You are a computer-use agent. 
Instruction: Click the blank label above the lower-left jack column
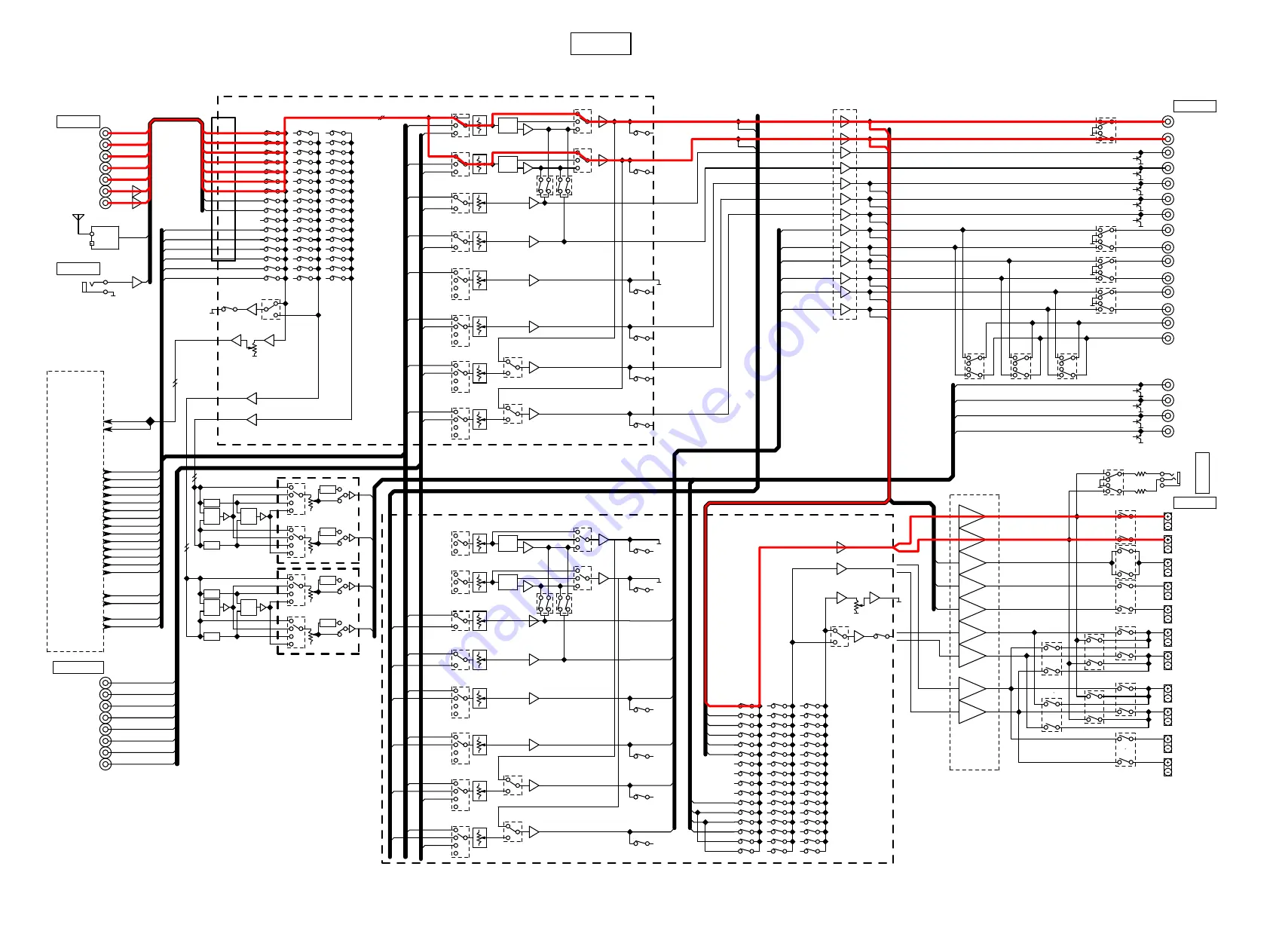click(78, 667)
